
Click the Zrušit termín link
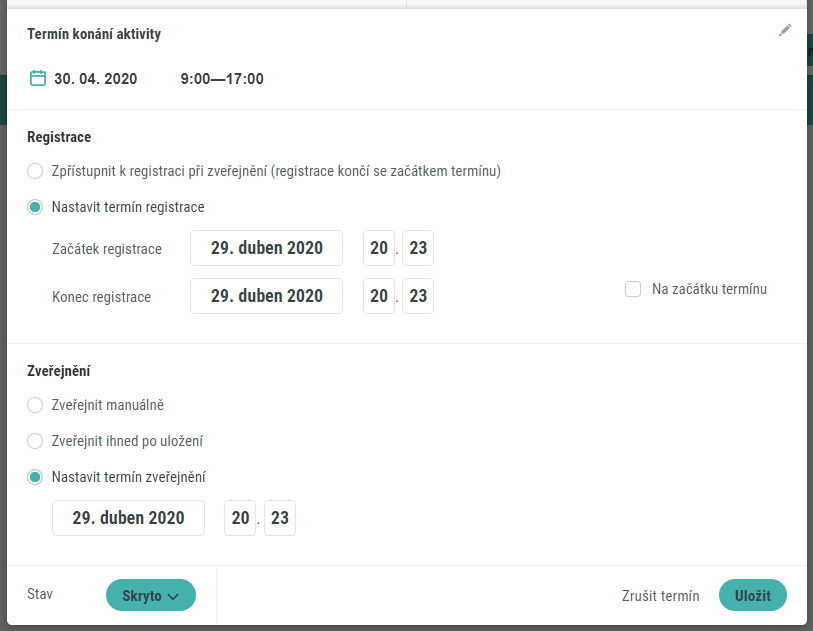click(661, 596)
